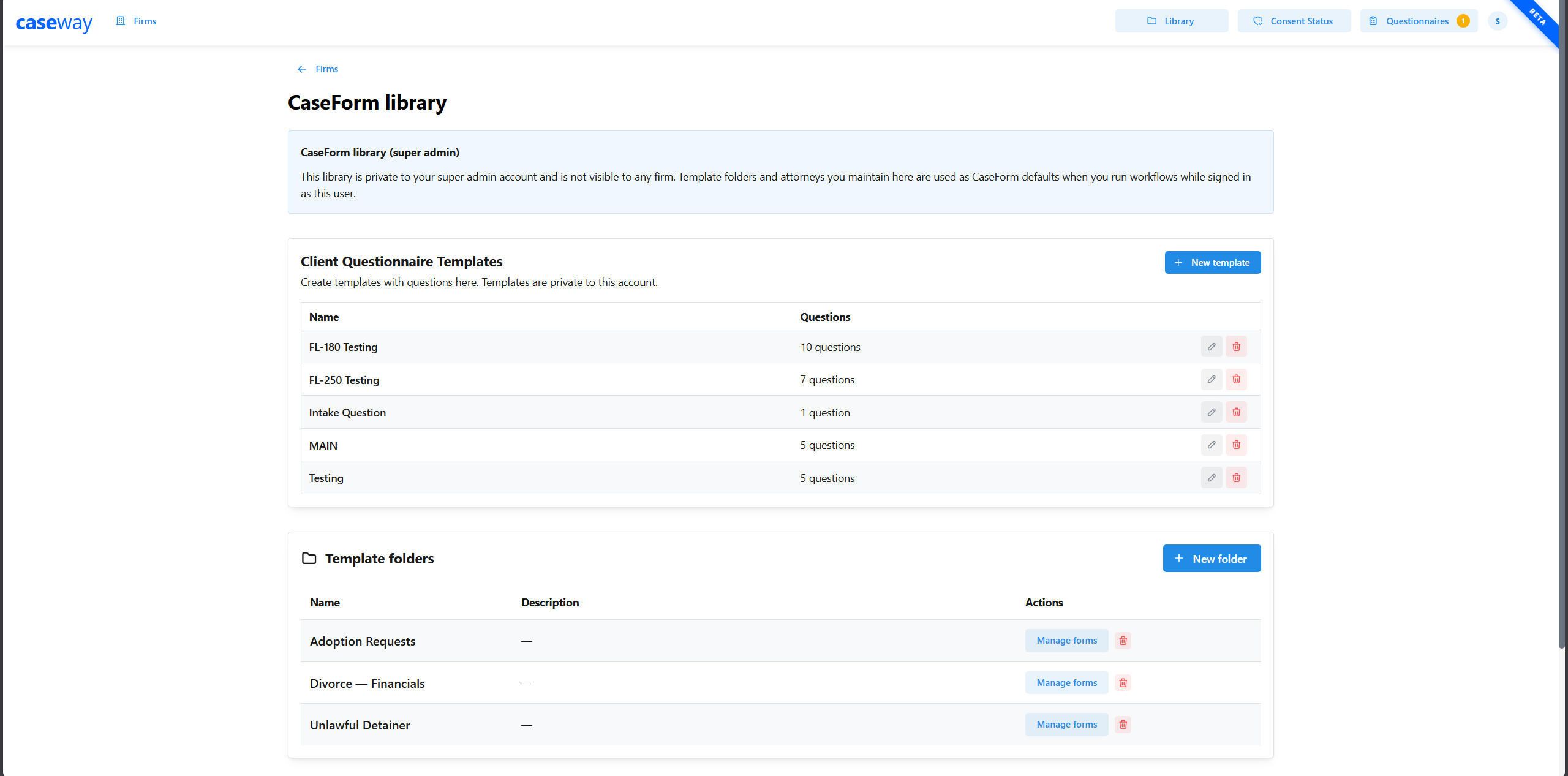The height and width of the screenshot is (776, 1568).
Task: Select the FL-180 Testing row name
Action: [x=343, y=347]
